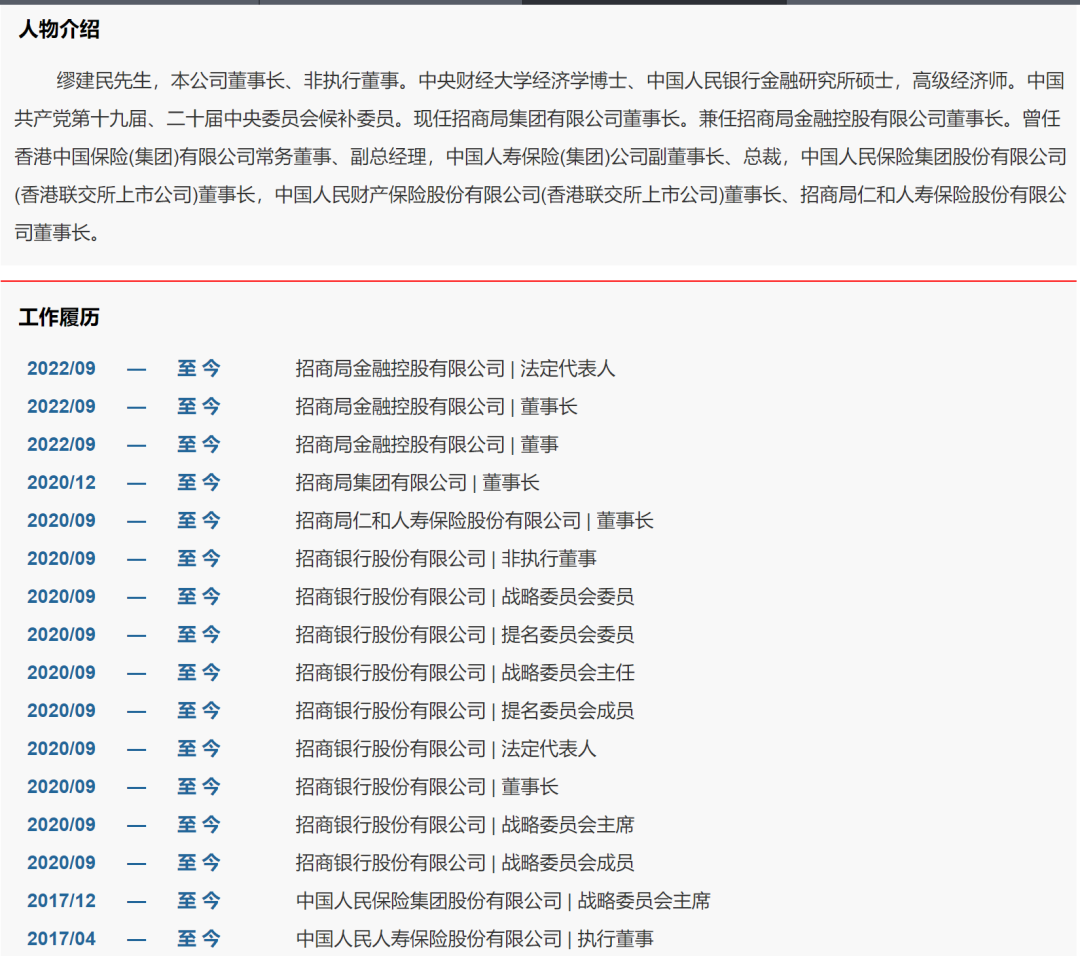Click 至今 in the 招商局集团有限公司 row
The image size is (1080, 956).
[199, 483]
